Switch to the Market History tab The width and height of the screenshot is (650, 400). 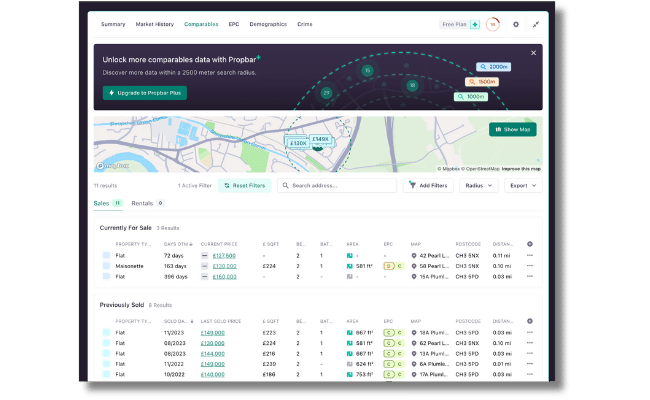point(155,24)
